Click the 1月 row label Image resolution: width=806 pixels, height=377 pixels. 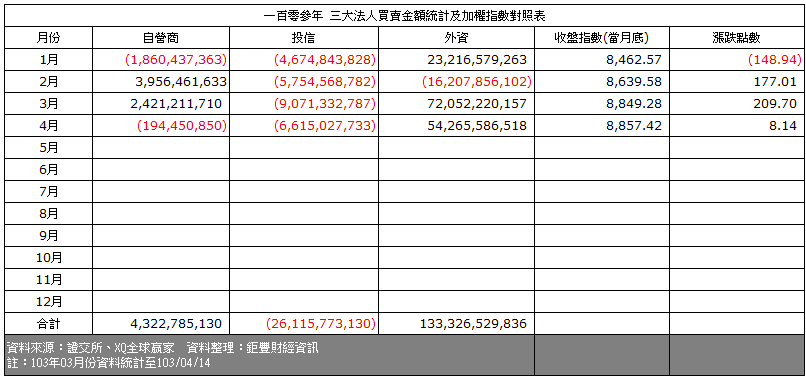point(48,60)
